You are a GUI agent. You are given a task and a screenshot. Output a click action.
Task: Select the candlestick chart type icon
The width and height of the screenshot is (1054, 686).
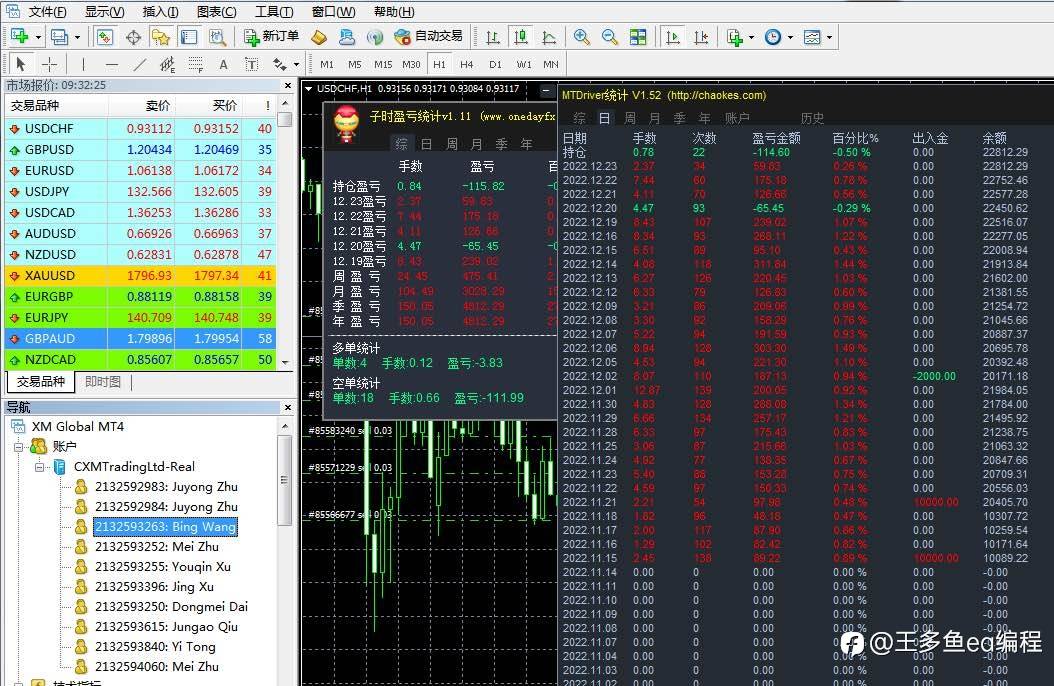pos(520,37)
